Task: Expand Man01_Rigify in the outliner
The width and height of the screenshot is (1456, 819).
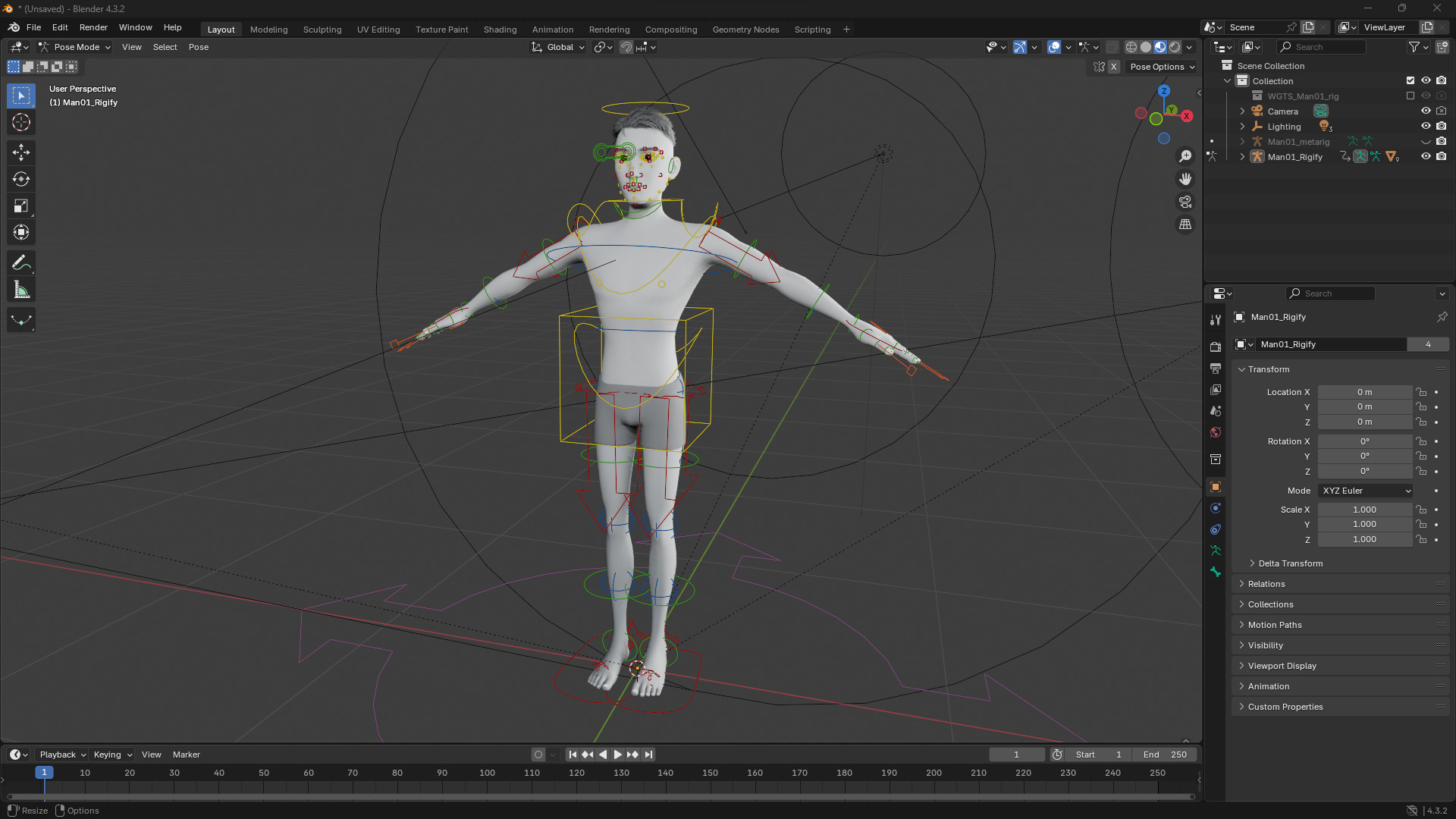Action: click(1242, 157)
